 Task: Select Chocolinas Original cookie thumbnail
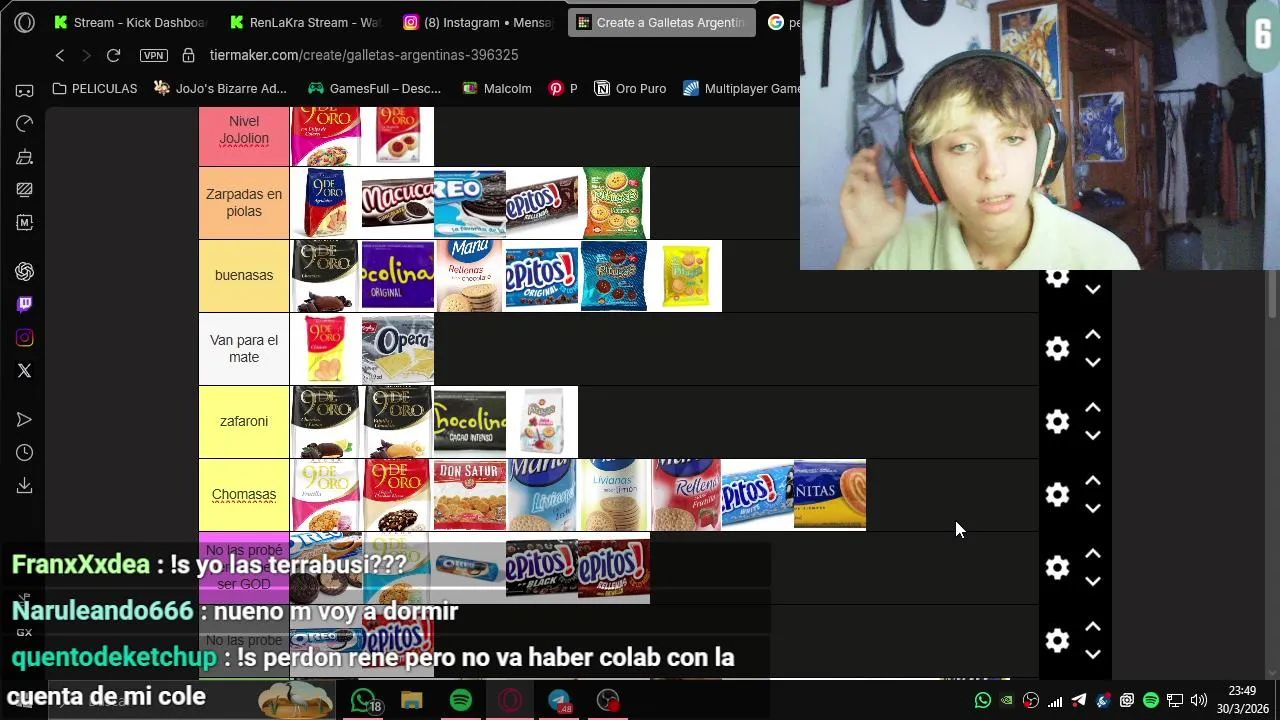pos(398,275)
